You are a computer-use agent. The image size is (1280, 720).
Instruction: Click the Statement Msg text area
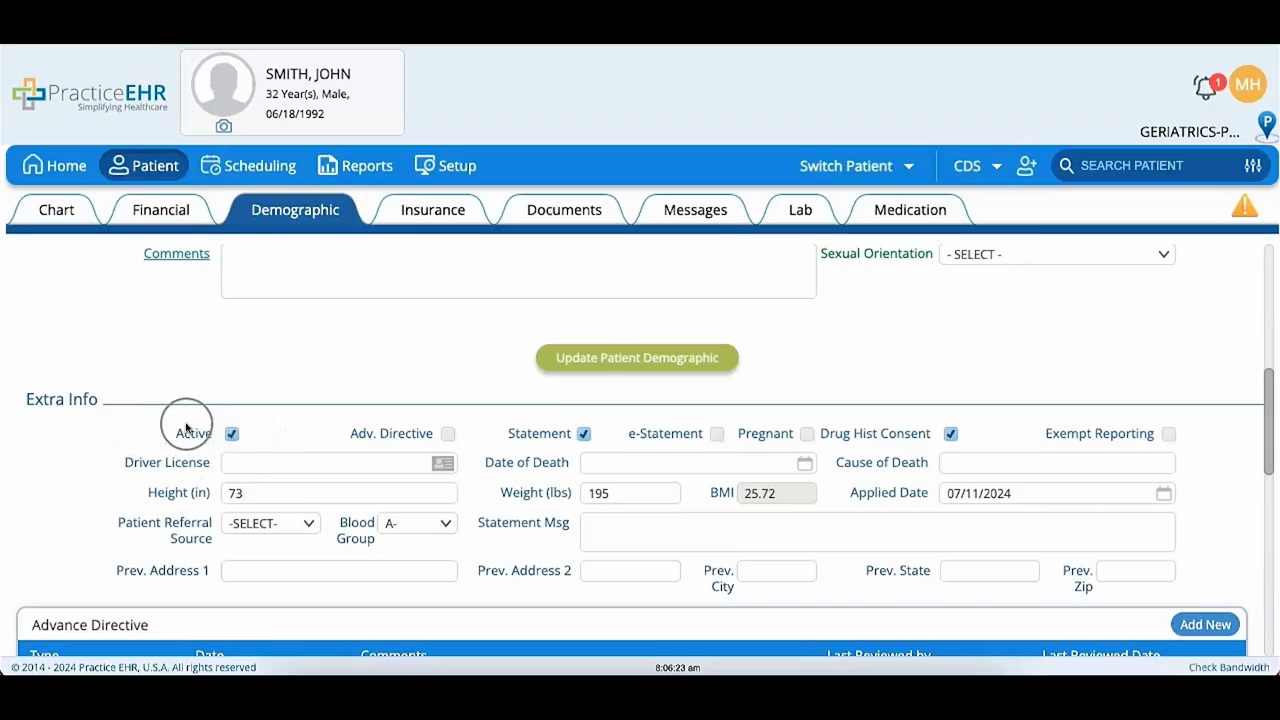click(877, 532)
